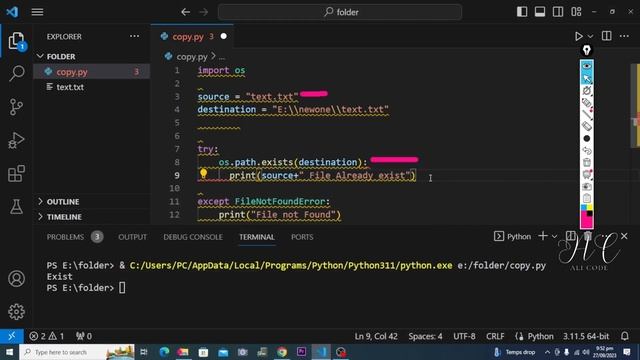The image size is (640, 360).
Task: Click Ln 9, Col 42 in status bar
Action: 376,336
